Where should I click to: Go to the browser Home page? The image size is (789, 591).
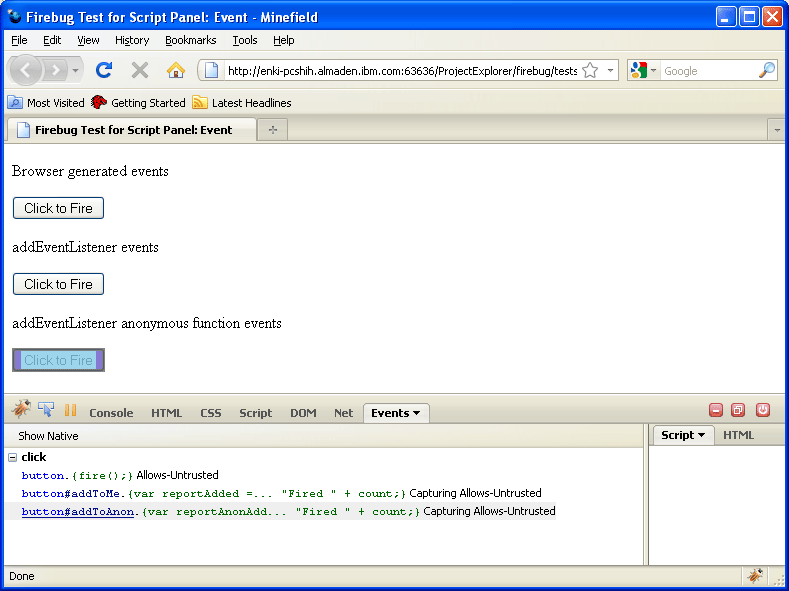click(176, 70)
